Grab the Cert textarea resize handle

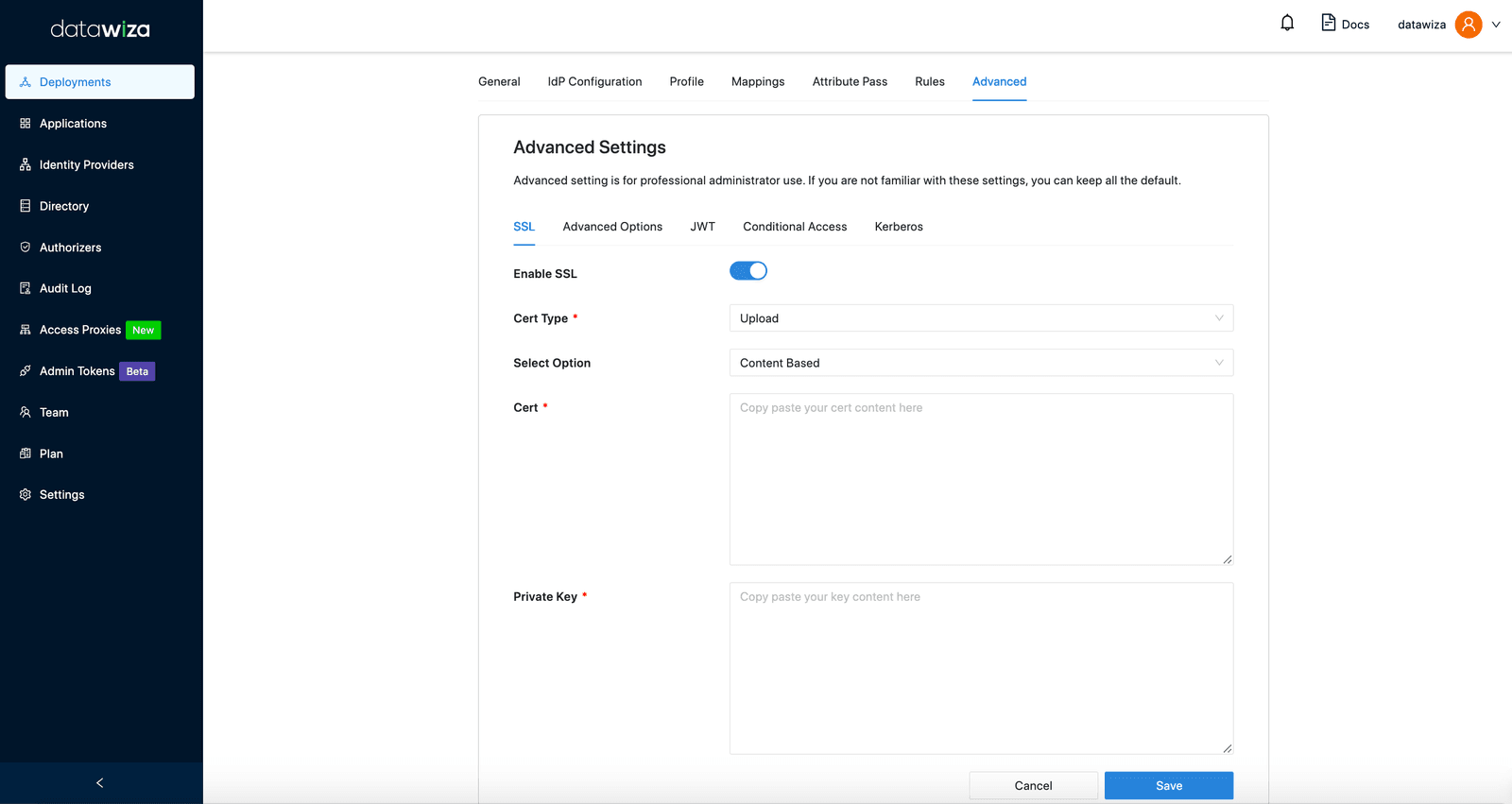[x=1227, y=559]
